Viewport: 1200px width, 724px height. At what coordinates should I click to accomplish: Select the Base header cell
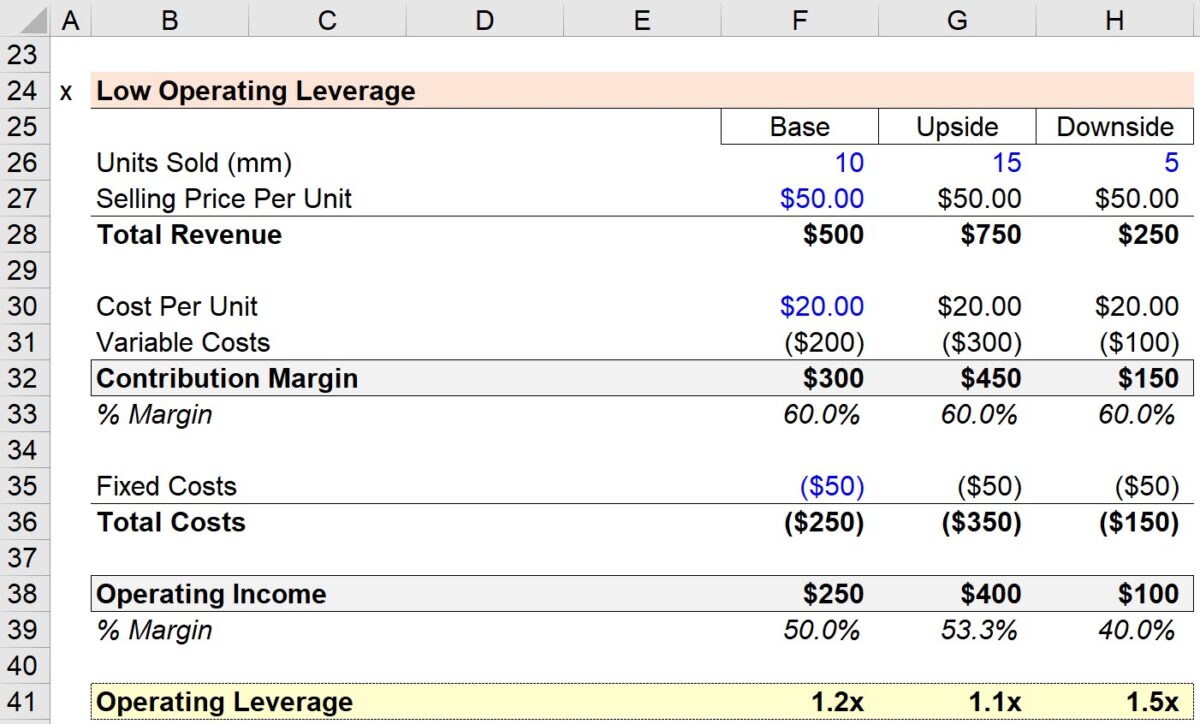tap(798, 126)
